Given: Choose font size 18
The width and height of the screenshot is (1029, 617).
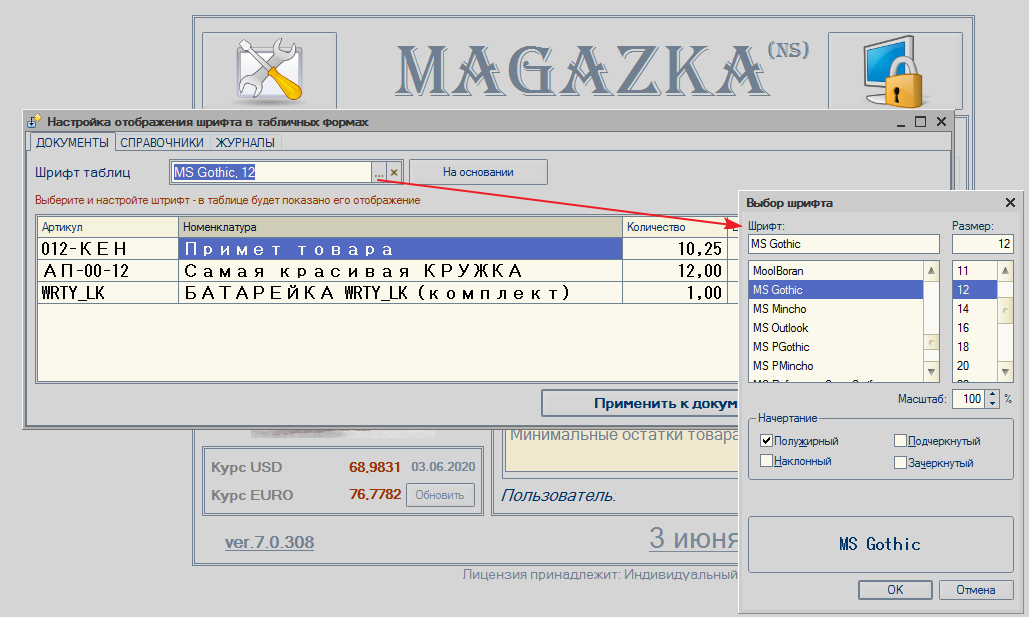Looking at the screenshot, I should [975, 347].
